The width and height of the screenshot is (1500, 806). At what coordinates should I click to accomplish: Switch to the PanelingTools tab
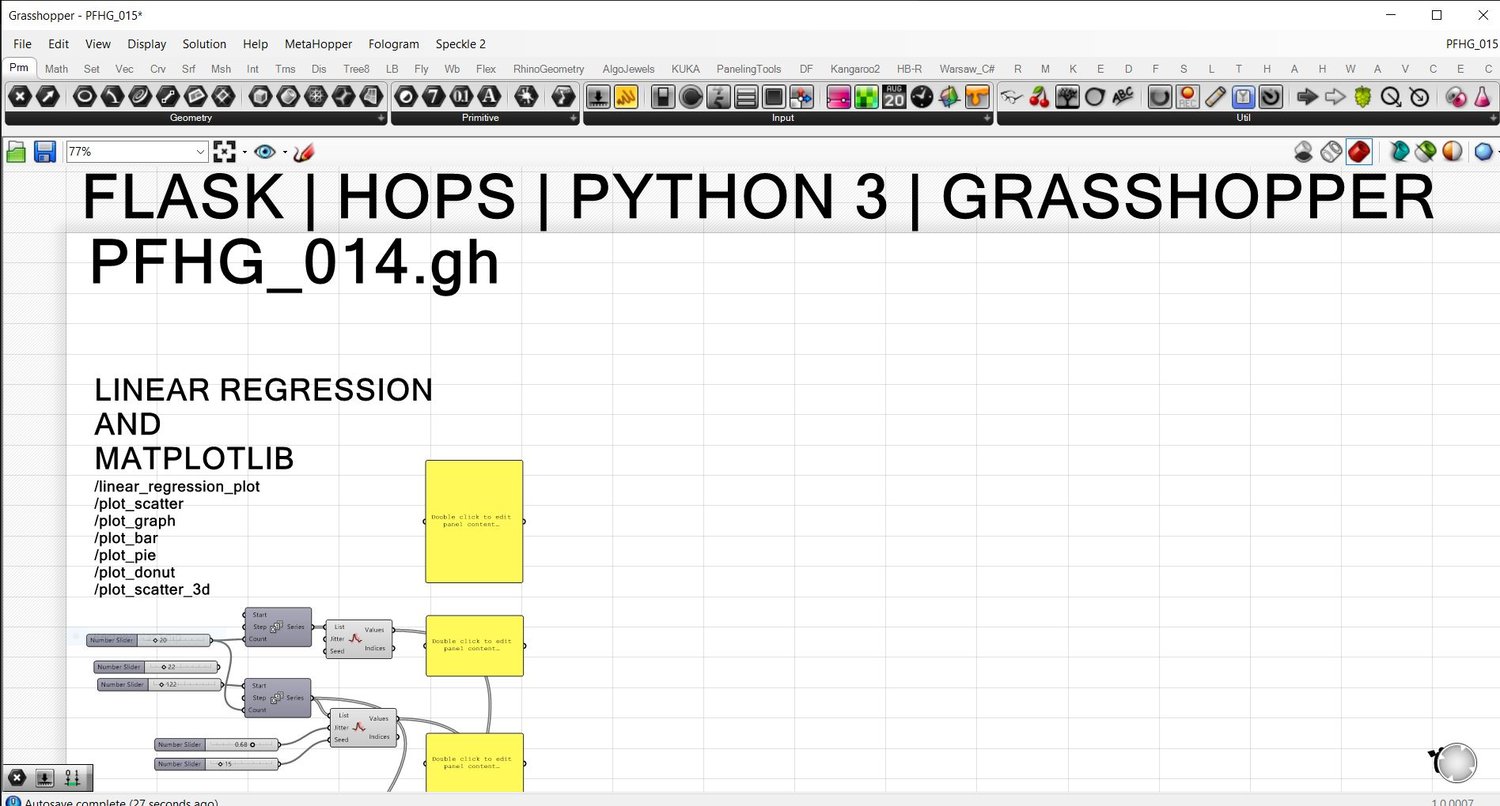(749, 69)
